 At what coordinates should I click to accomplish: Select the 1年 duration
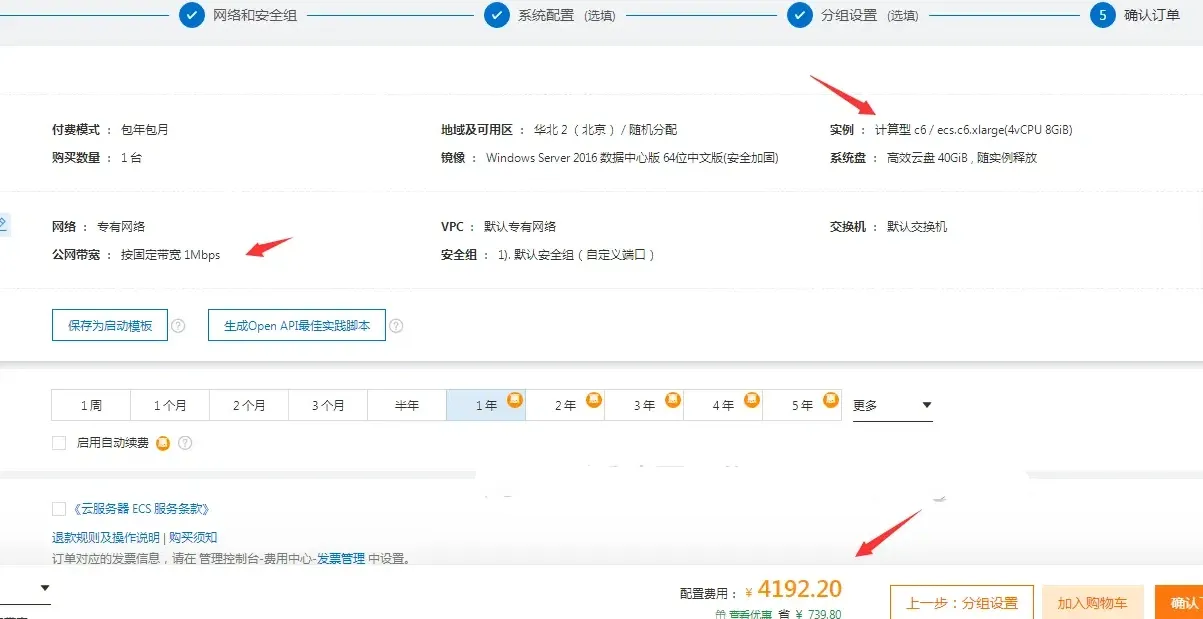pyautogui.click(x=486, y=405)
